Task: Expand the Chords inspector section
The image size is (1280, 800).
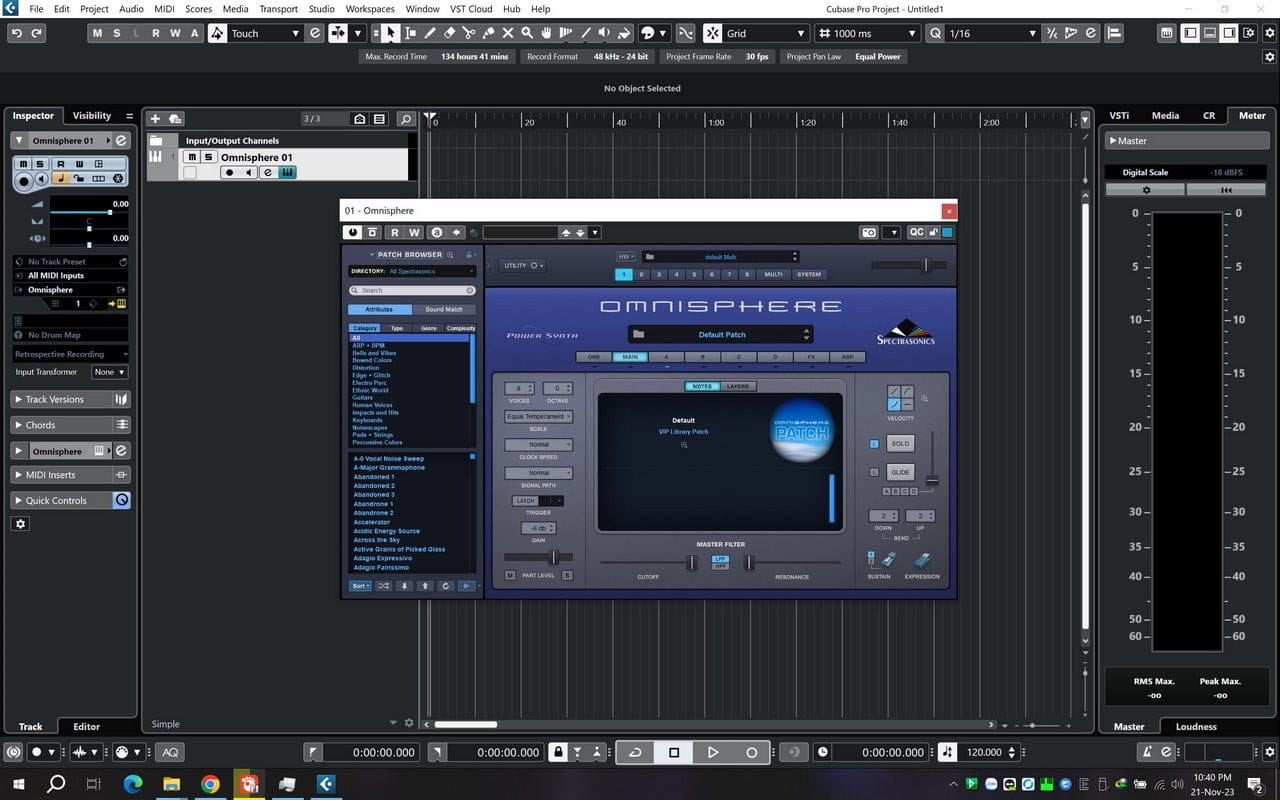Action: [x=72, y=425]
